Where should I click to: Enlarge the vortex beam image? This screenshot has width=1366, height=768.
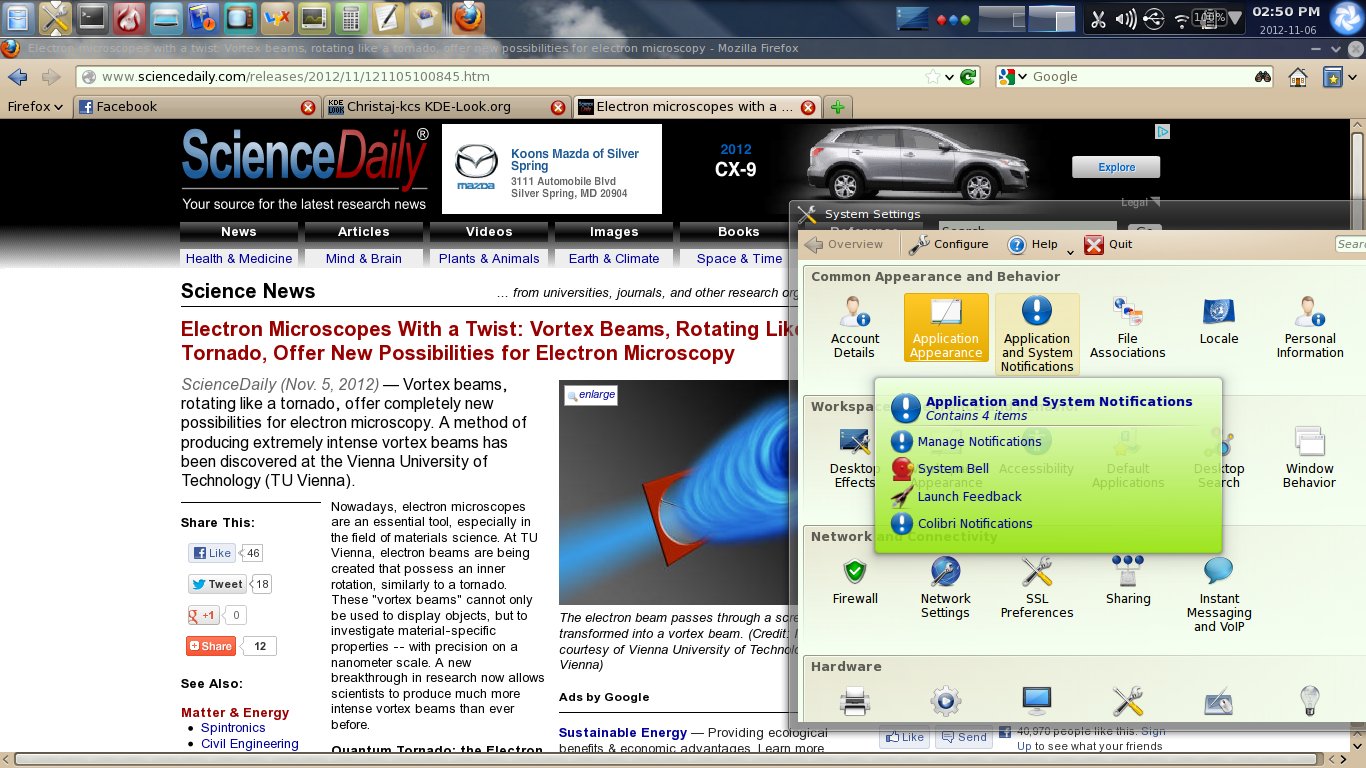point(591,395)
